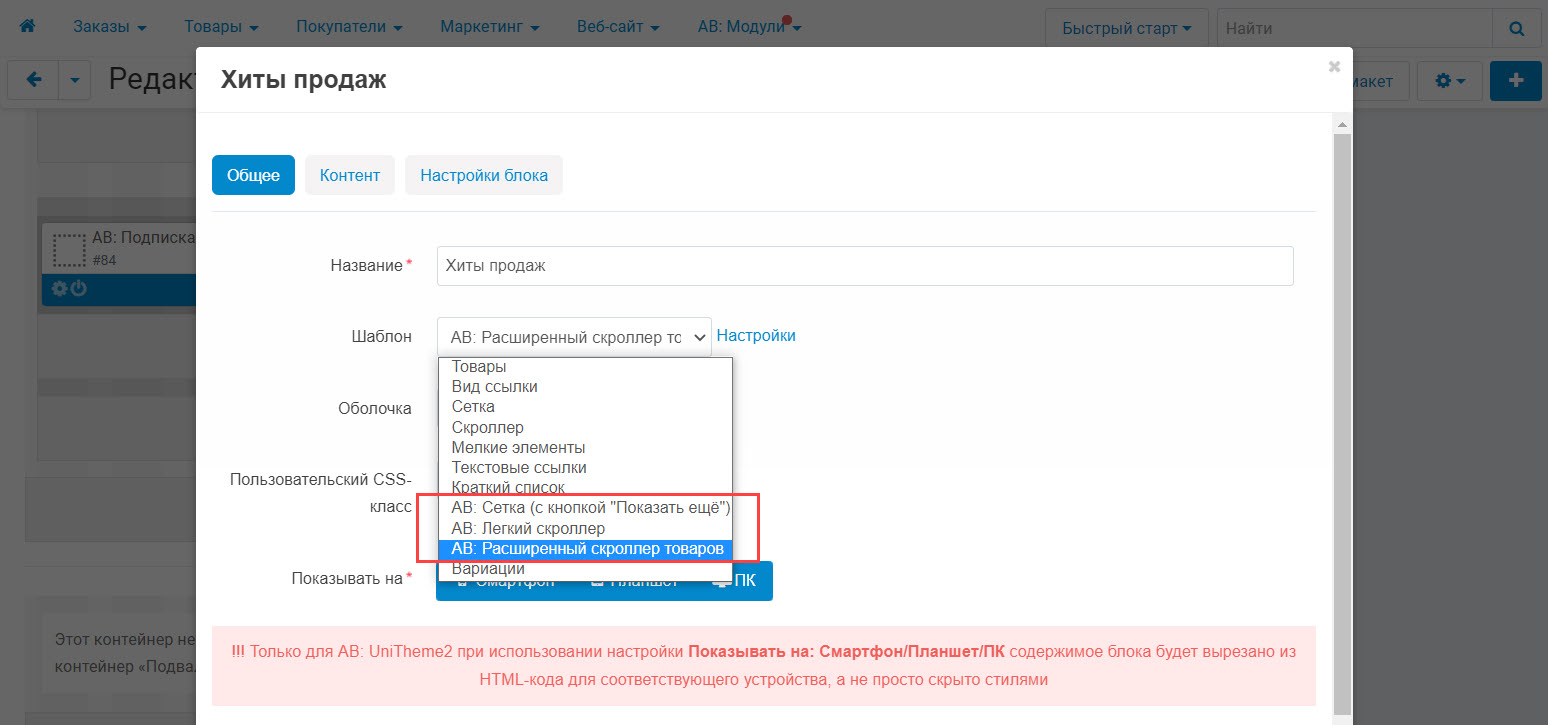Viewport: 1548px width, 725px height.
Task: Open the gear settings menu in header
Action: pos(1449,81)
